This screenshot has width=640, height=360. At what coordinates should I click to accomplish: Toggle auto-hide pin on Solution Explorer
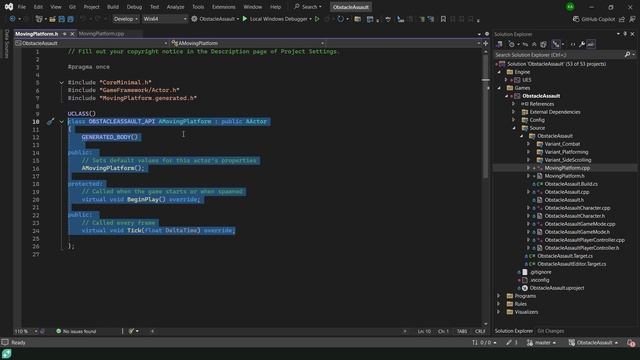(x=625, y=34)
